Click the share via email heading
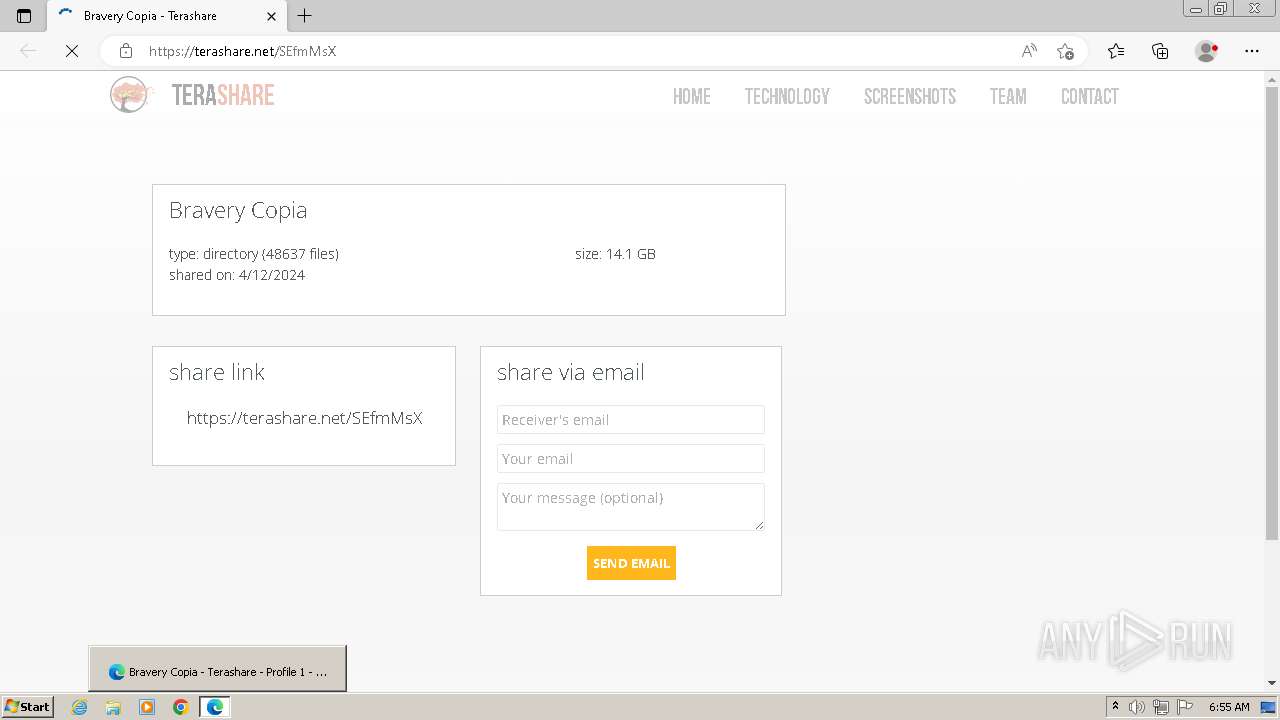The image size is (1280, 720). [x=570, y=372]
